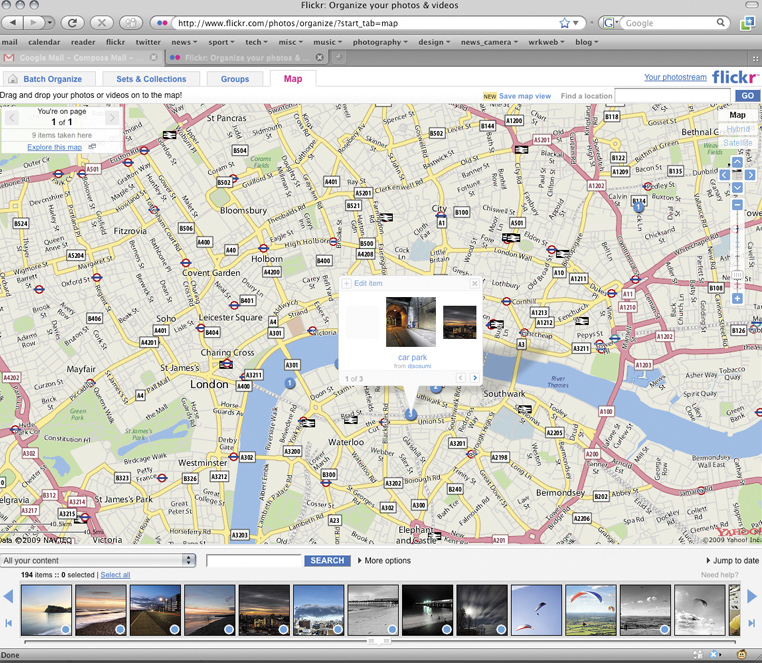
Task: Open the Sets & Collections tab
Action: (x=151, y=79)
